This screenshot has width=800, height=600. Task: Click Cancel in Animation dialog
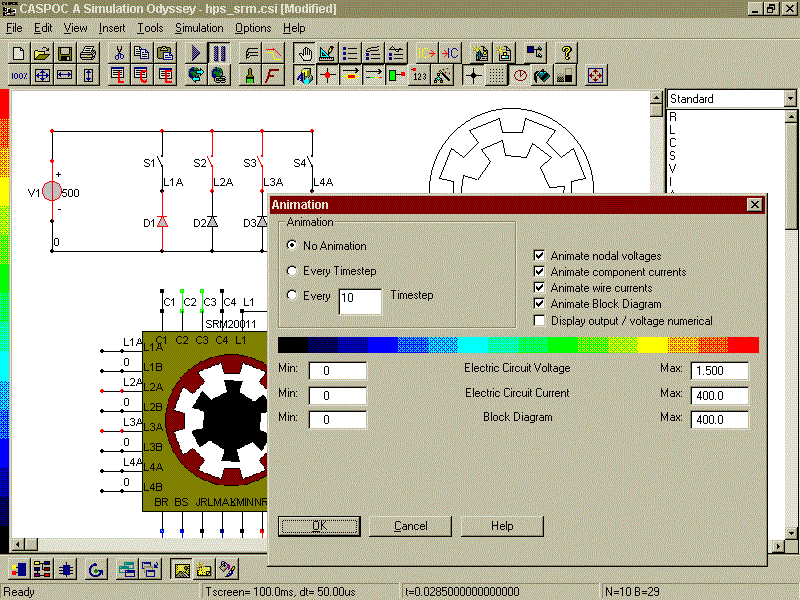(410, 526)
